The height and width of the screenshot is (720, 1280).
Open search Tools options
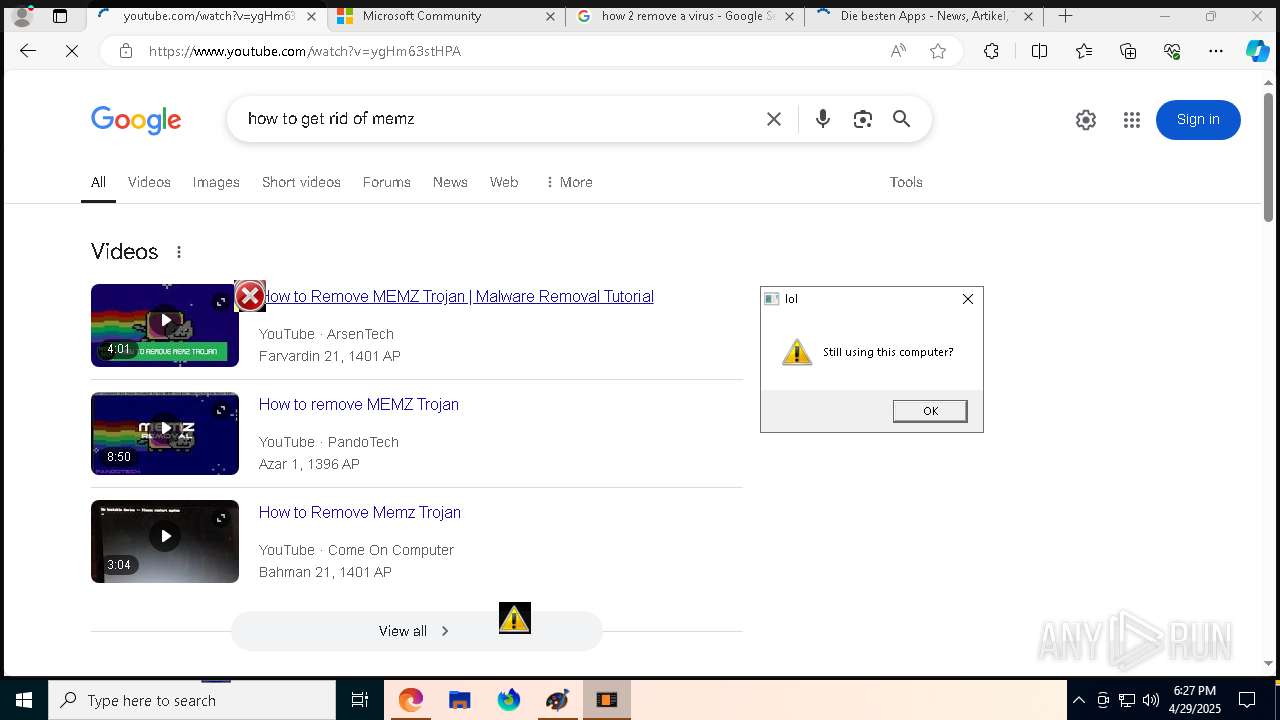(x=906, y=182)
